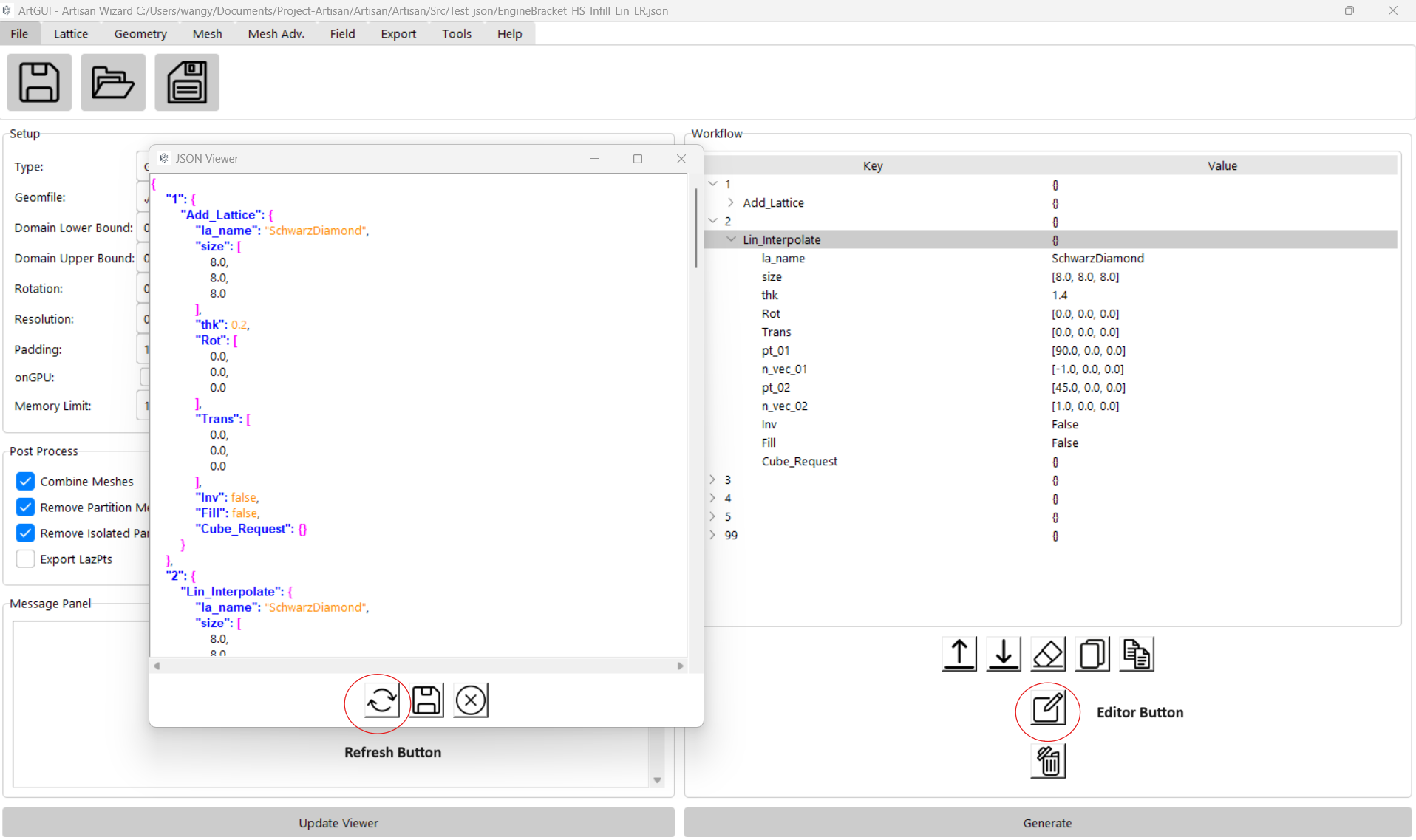Move workflow item up with up-arrow icon

[x=959, y=654]
